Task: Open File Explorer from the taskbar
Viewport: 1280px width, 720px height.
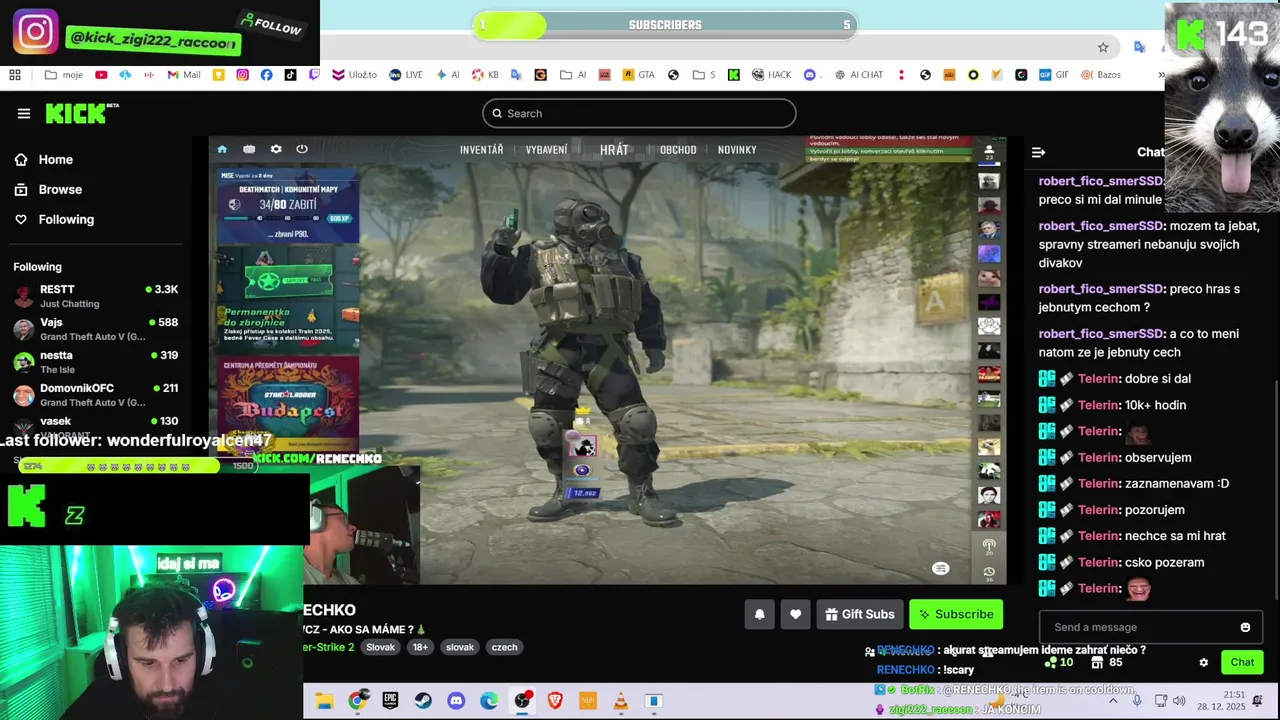Action: [324, 701]
